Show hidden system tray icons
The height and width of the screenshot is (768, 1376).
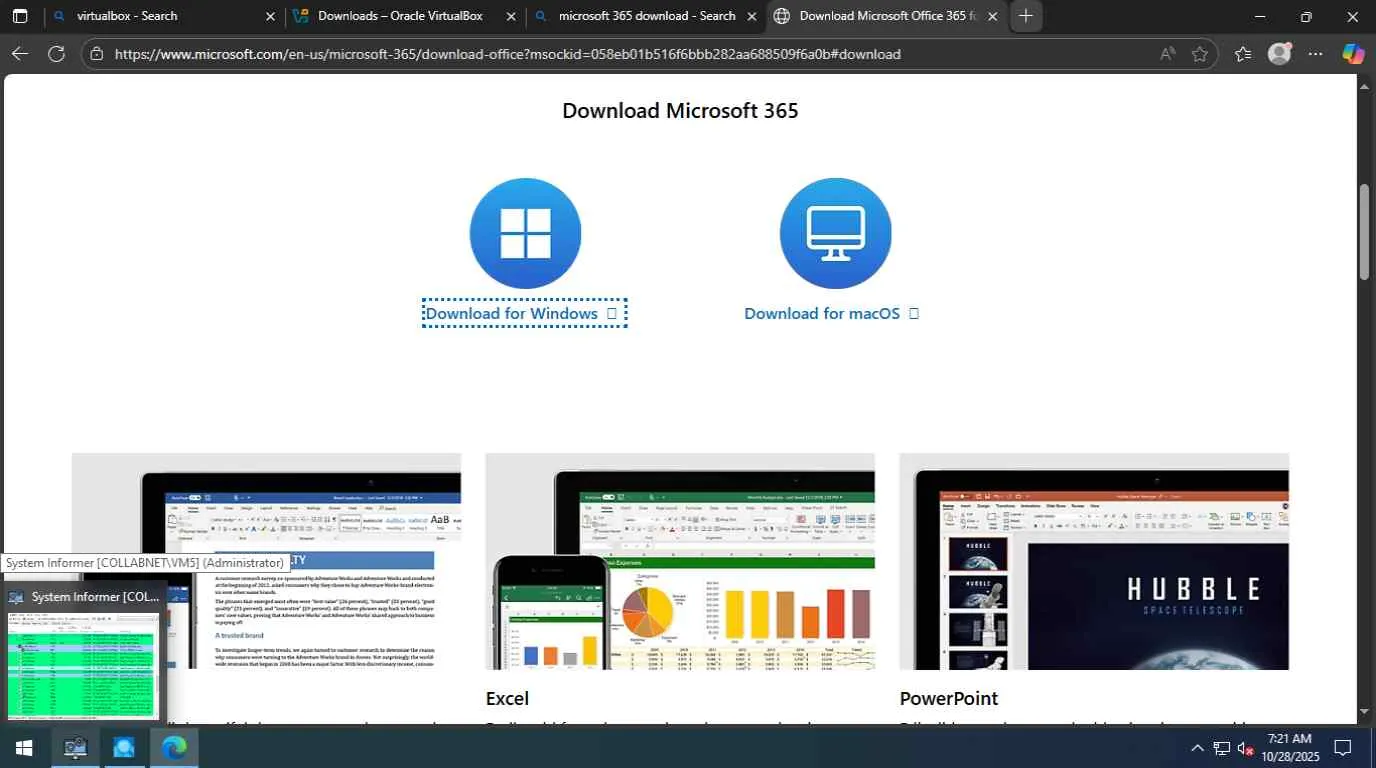pyautogui.click(x=1196, y=748)
